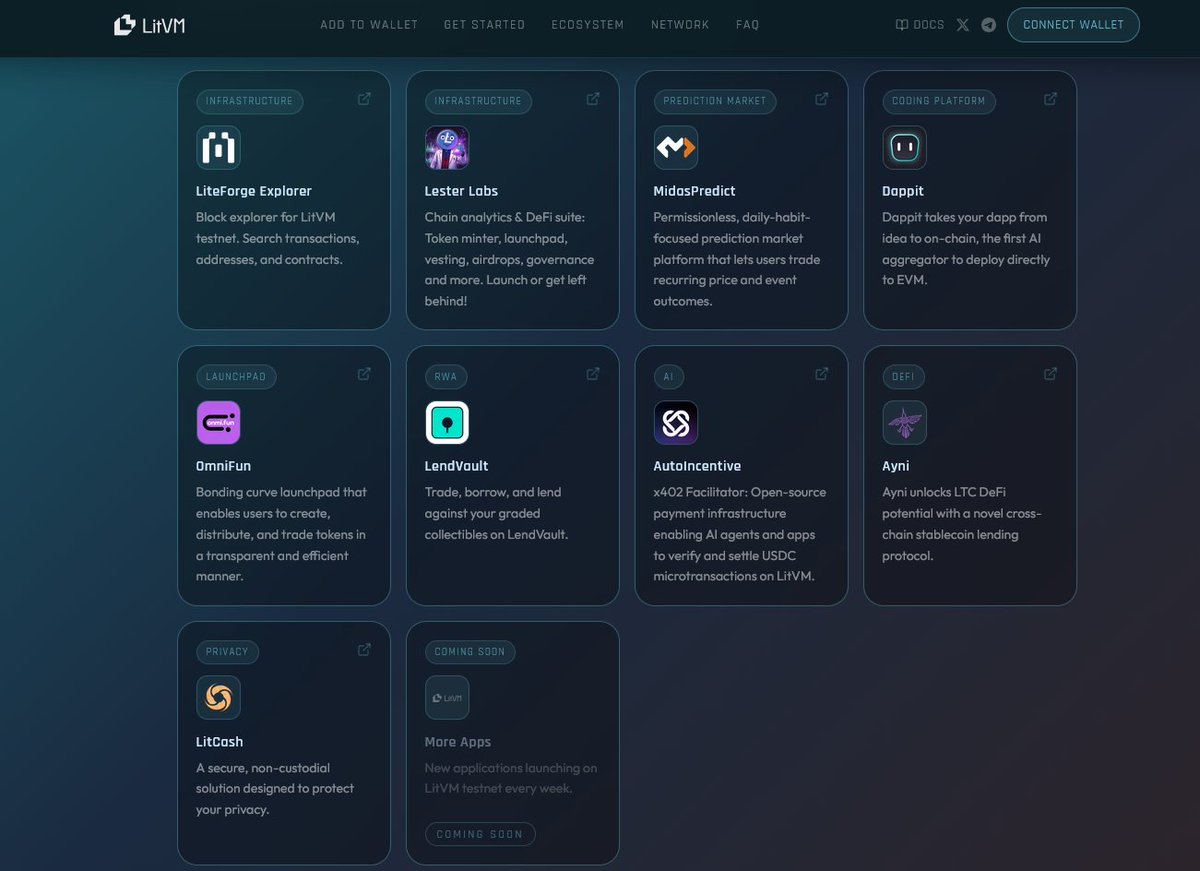Click the Ayni title
The width and height of the screenshot is (1200, 871).
click(x=896, y=466)
